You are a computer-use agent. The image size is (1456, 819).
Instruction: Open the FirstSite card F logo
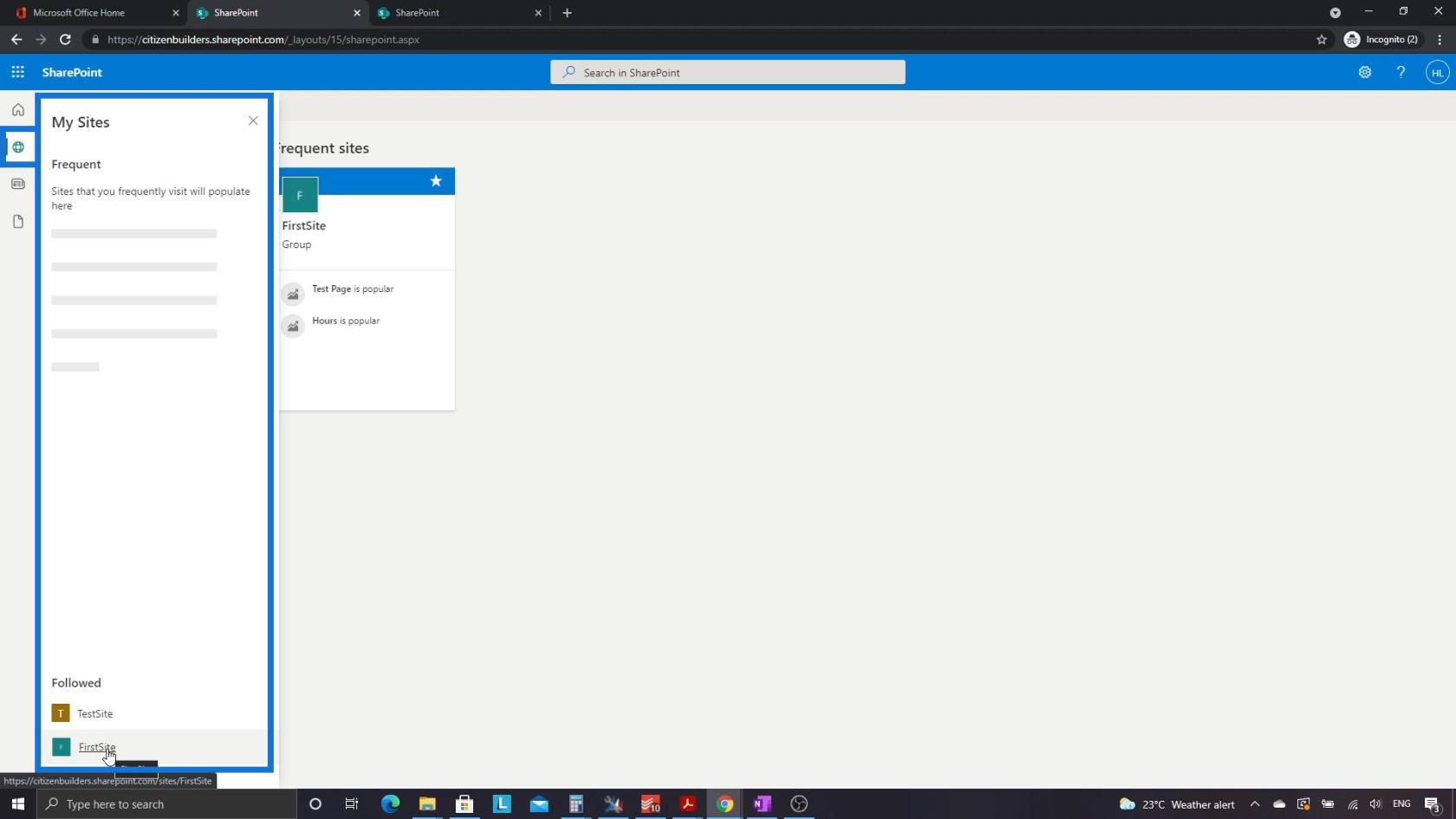[300, 195]
